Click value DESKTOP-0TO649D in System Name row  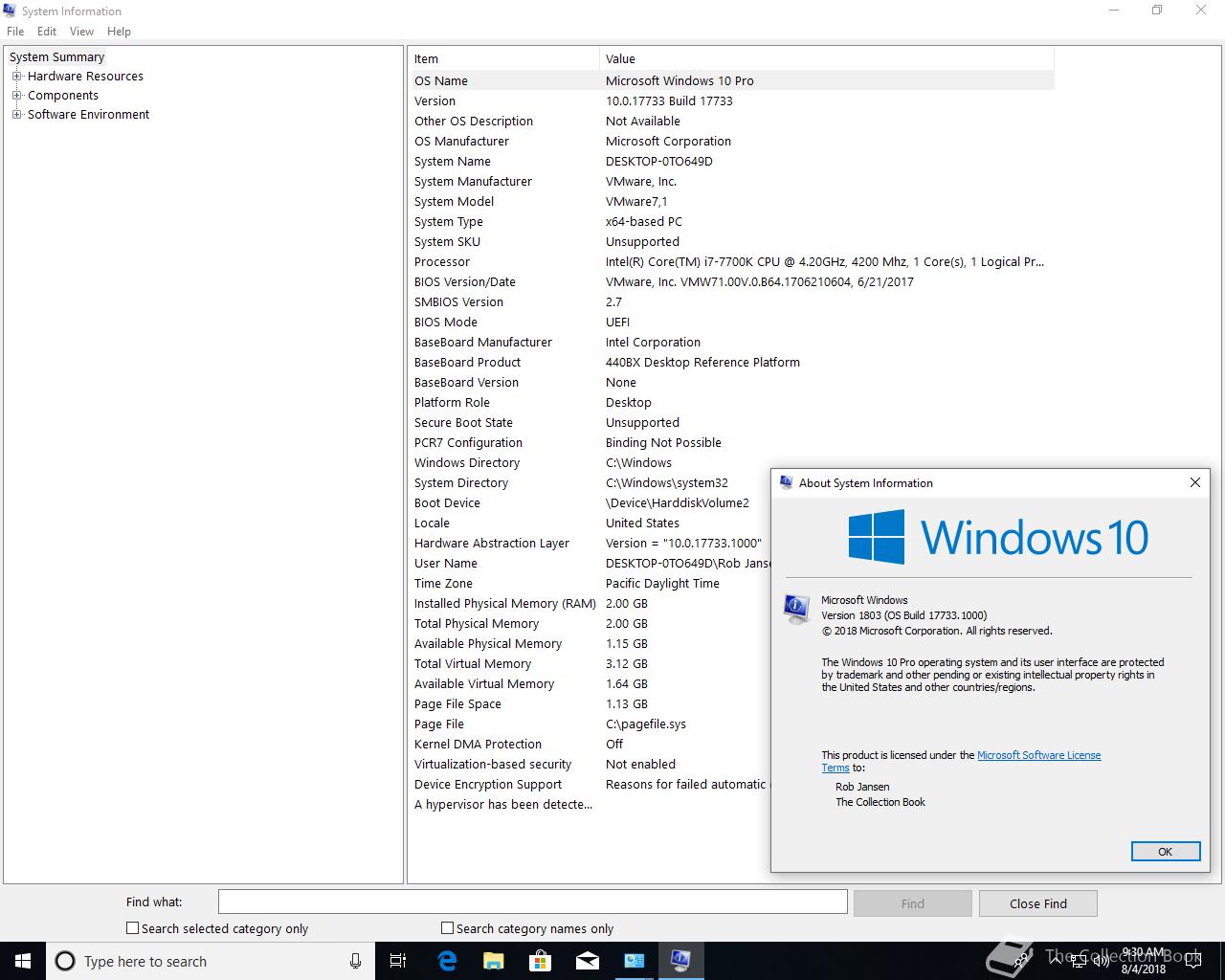click(x=658, y=161)
